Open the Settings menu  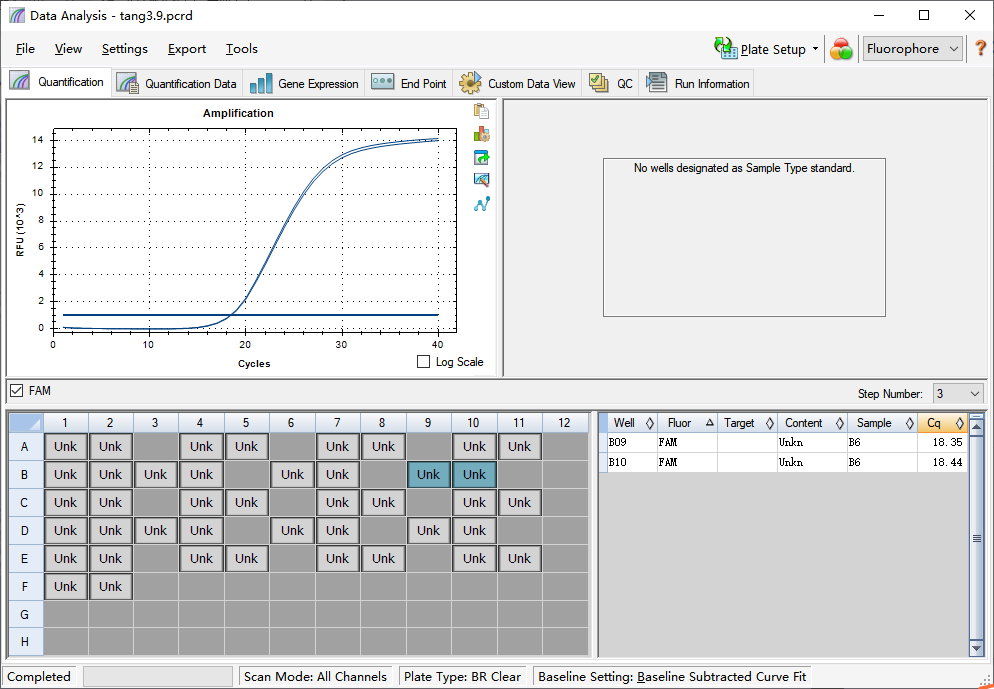click(124, 49)
